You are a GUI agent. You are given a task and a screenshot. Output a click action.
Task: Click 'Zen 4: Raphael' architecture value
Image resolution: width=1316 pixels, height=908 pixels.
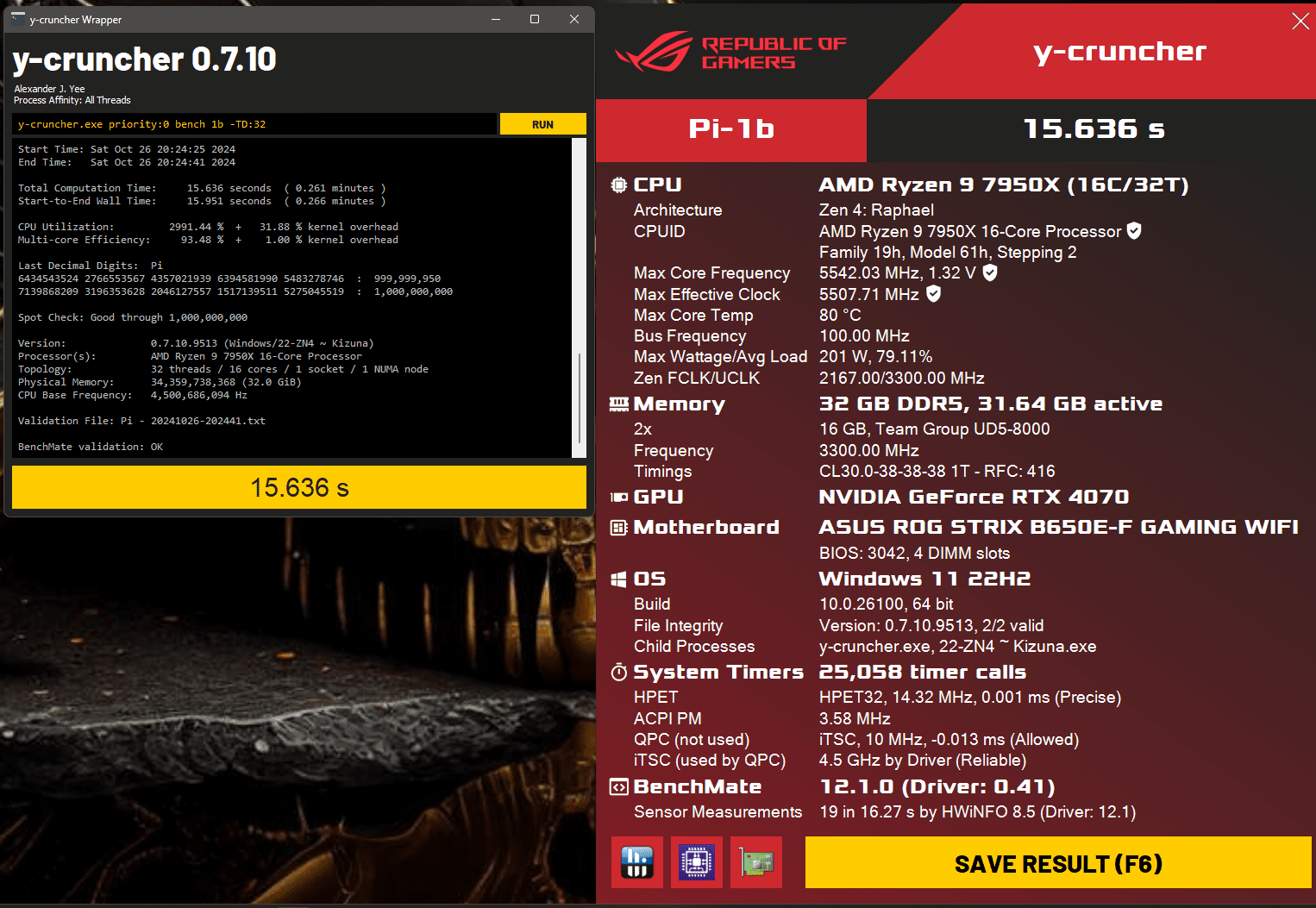pyautogui.click(x=876, y=210)
